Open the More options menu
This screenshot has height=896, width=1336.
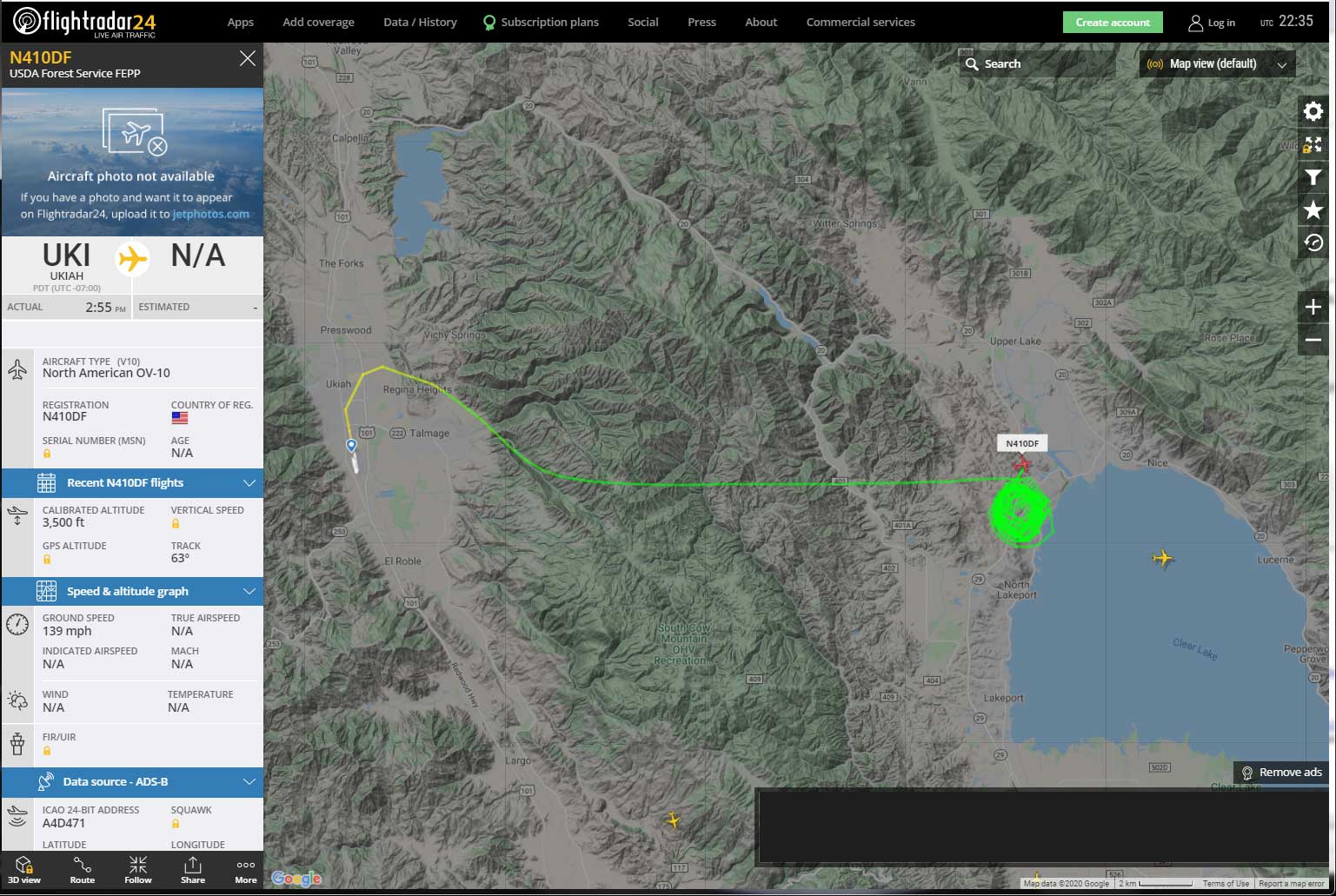pos(246,870)
